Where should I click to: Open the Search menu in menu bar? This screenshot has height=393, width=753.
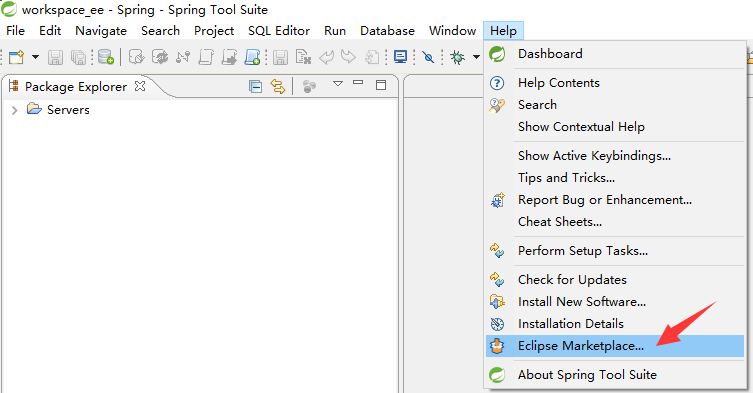[x=160, y=31]
